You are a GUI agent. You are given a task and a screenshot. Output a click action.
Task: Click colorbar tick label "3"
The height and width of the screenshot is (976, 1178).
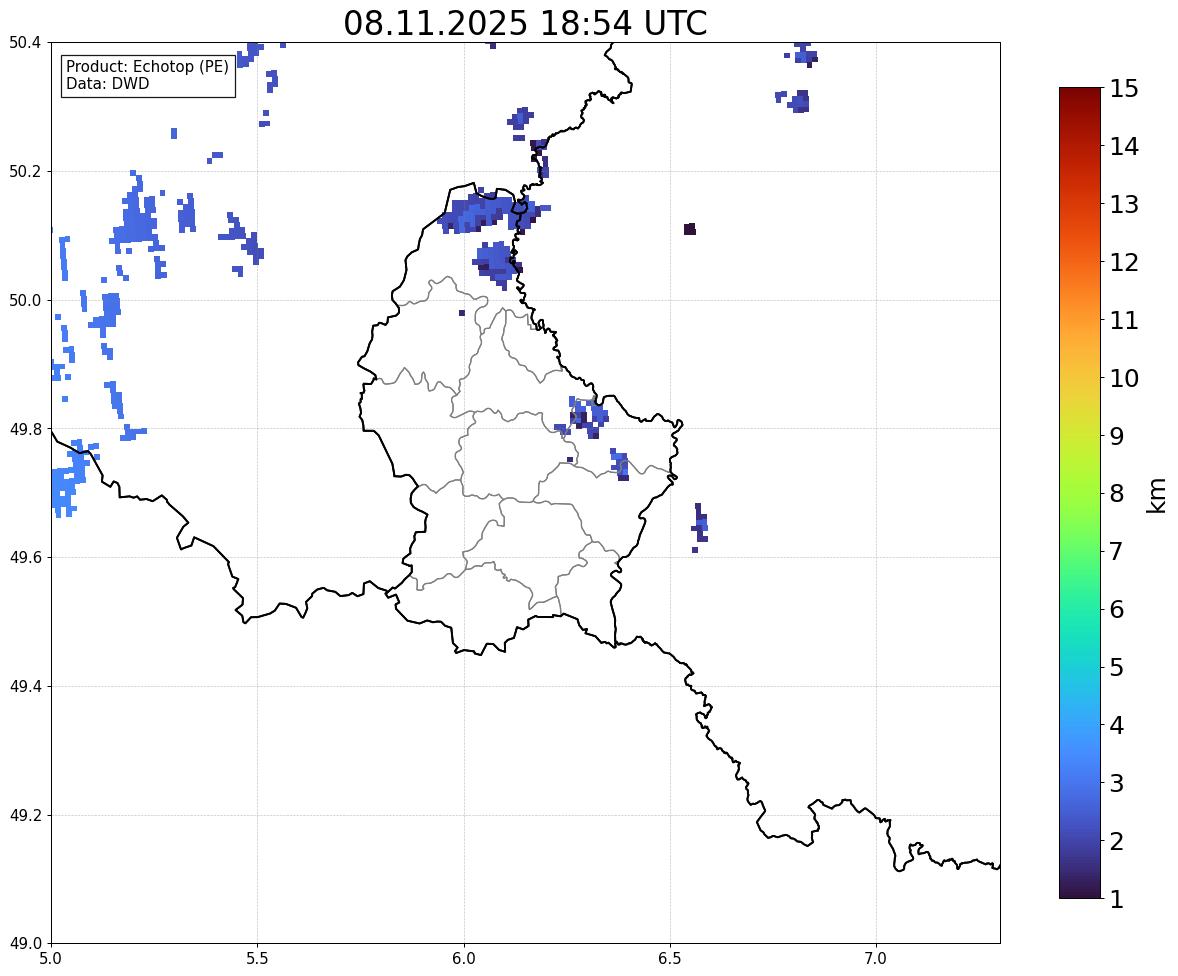coord(1116,783)
